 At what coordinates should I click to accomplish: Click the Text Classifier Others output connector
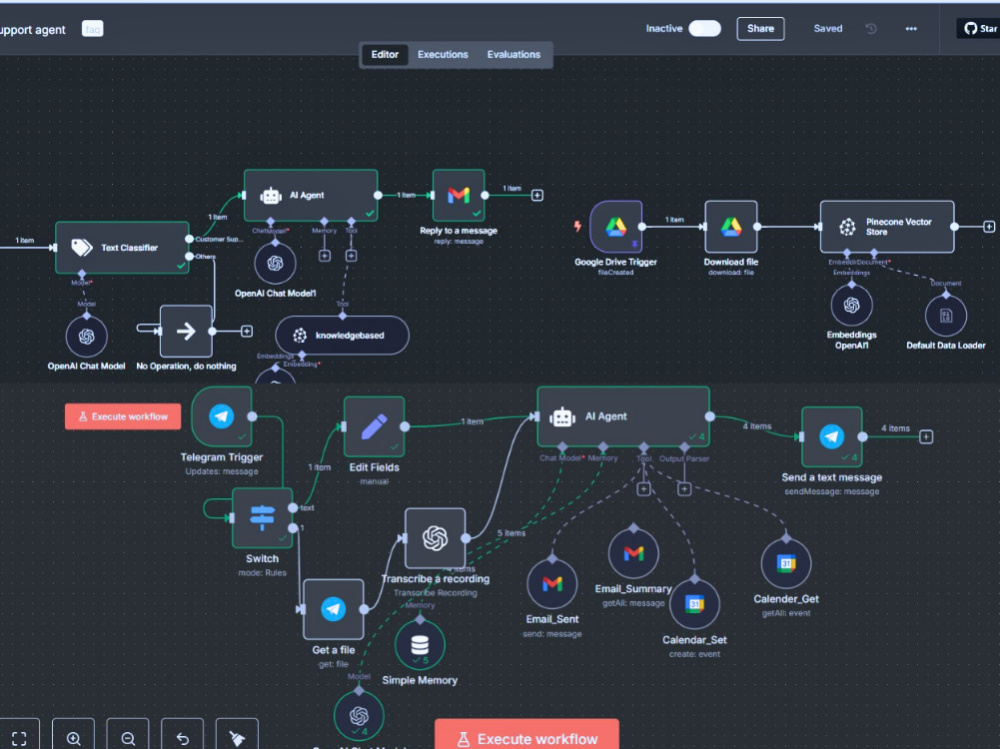pyautogui.click(x=189, y=256)
